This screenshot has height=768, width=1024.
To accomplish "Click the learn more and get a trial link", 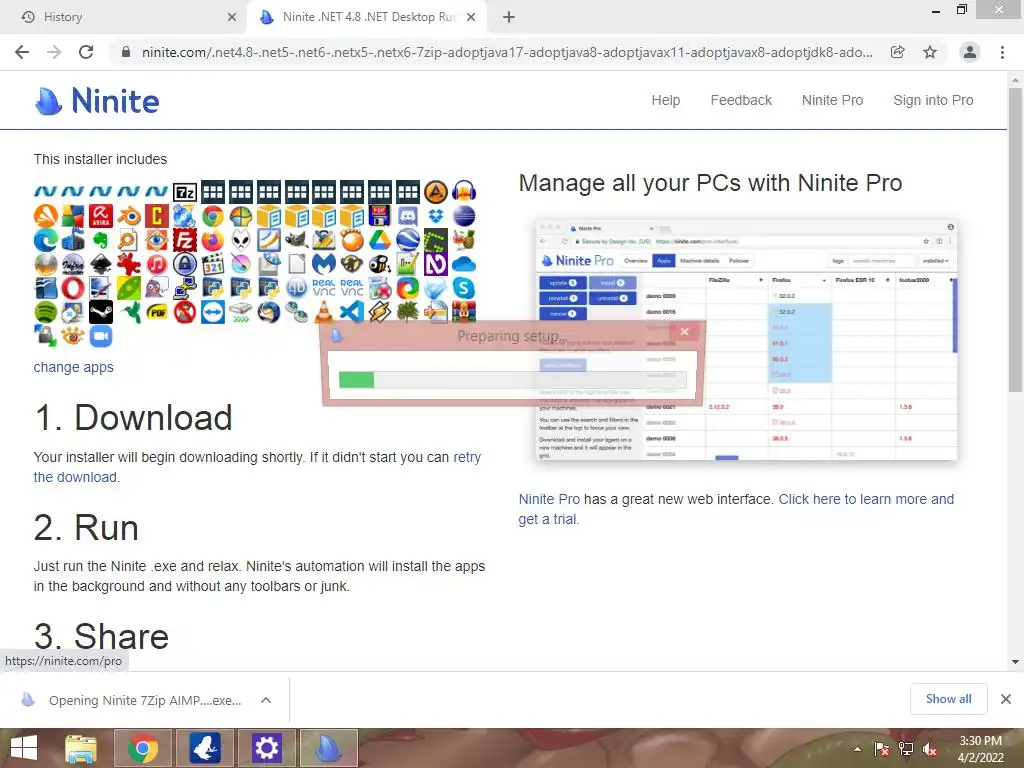I will pos(736,509).
